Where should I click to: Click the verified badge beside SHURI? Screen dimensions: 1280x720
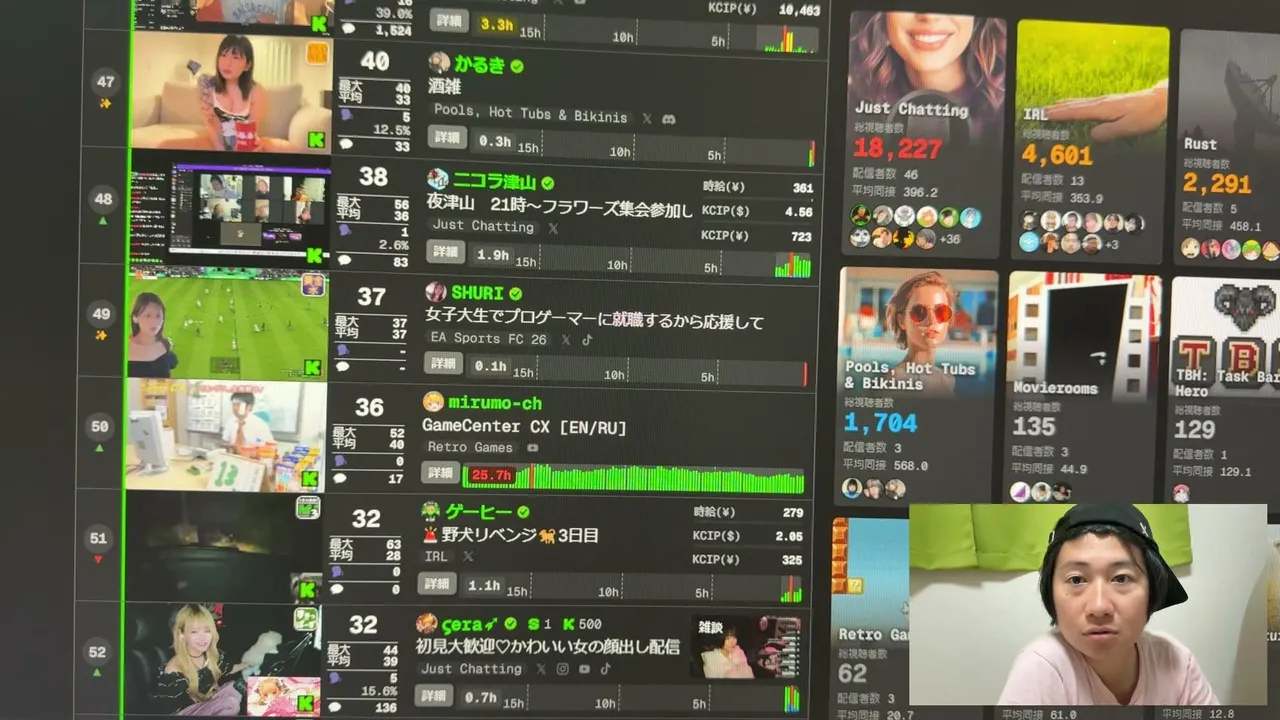click(x=516, y=294)
